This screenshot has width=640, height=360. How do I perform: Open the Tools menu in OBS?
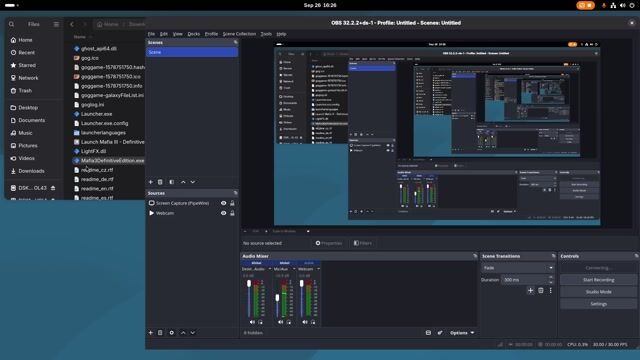(266, 34)
